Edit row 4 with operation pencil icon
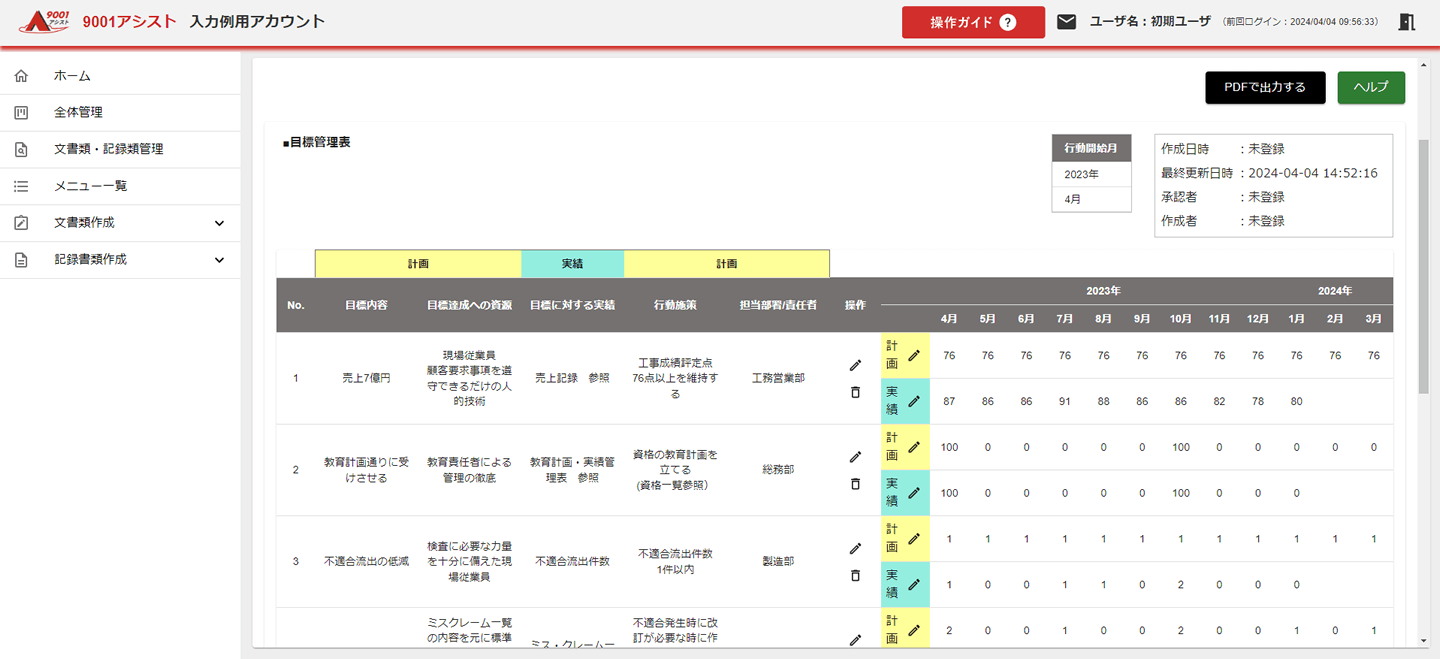 (855, 640)
